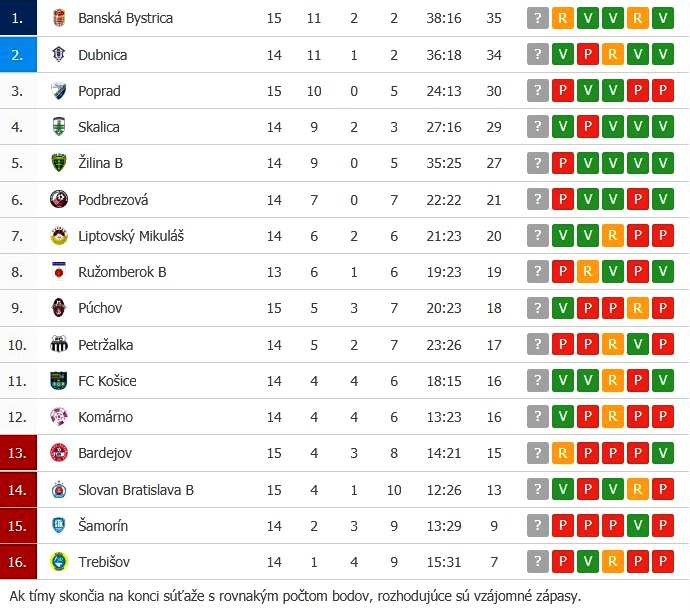Screen dimensions: 690x612
Task: Click the Skalica green crest icon
Action: (x=59, y=127)
